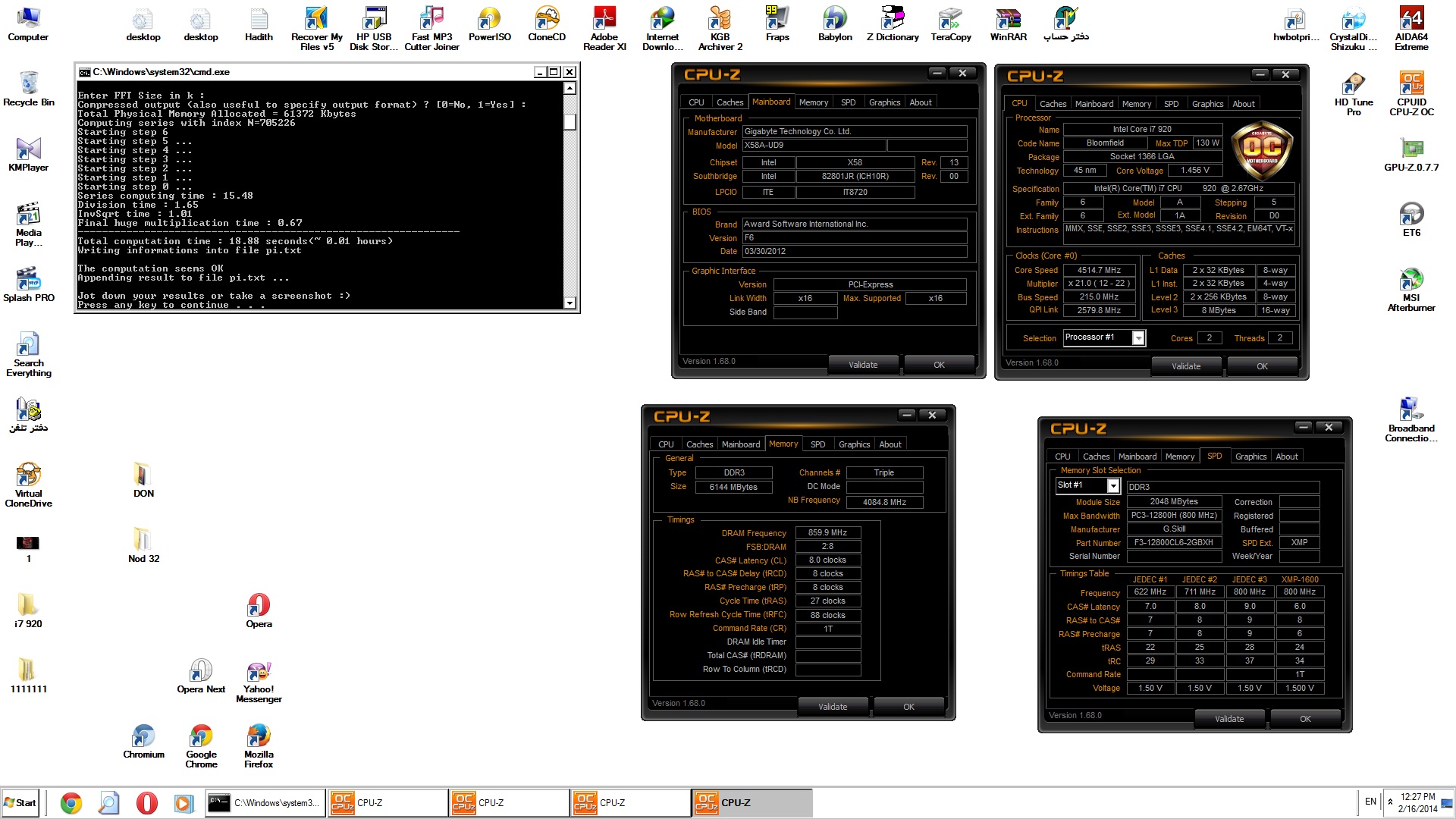Image resolution: width=1456 pixels, height=819 pixels.
Task: Open GPU-Z.0.7.7 desktop icon
Action: pos(1411,155)
